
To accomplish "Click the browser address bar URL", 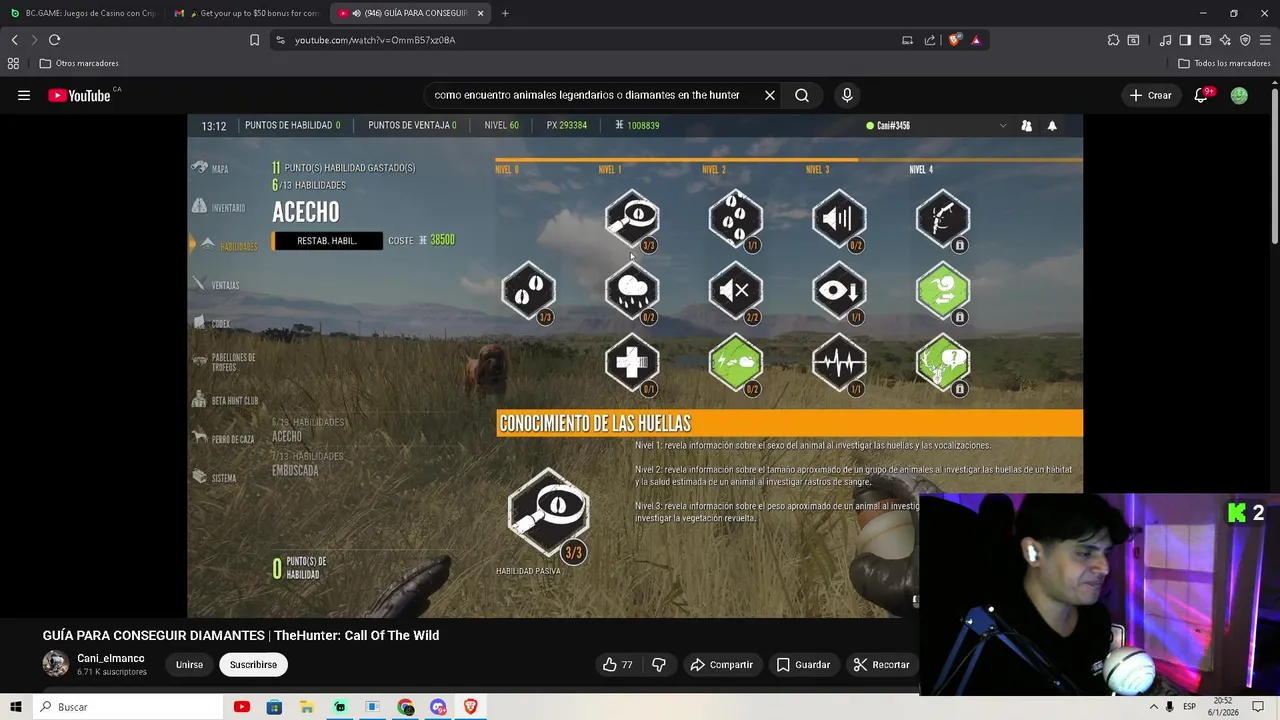I will pyautogui.click(x=375, y=40).
